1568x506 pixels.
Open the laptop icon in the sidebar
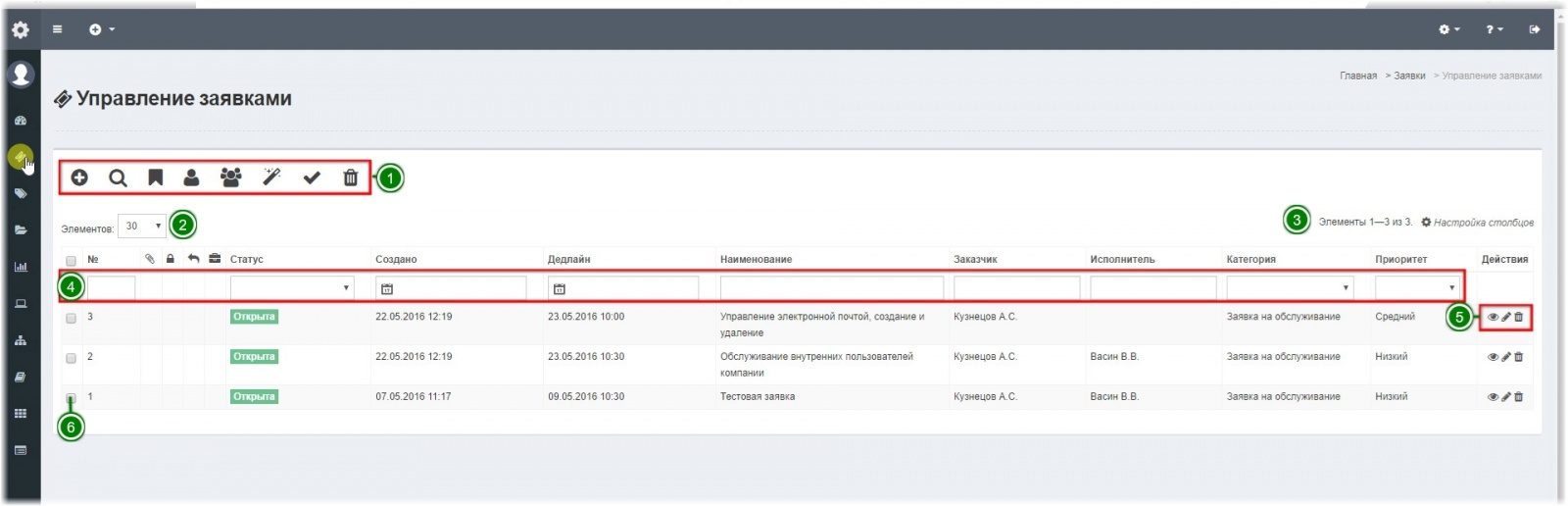point(21,304)
